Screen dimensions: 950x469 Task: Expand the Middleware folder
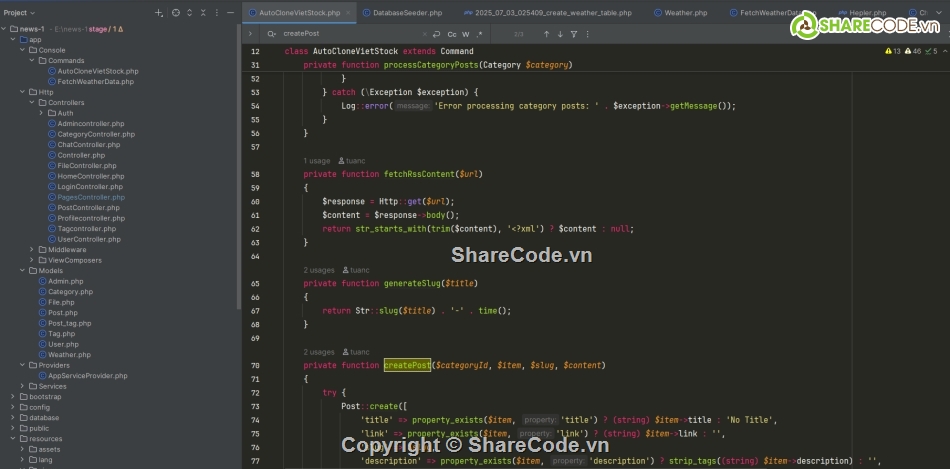point(32,250)
